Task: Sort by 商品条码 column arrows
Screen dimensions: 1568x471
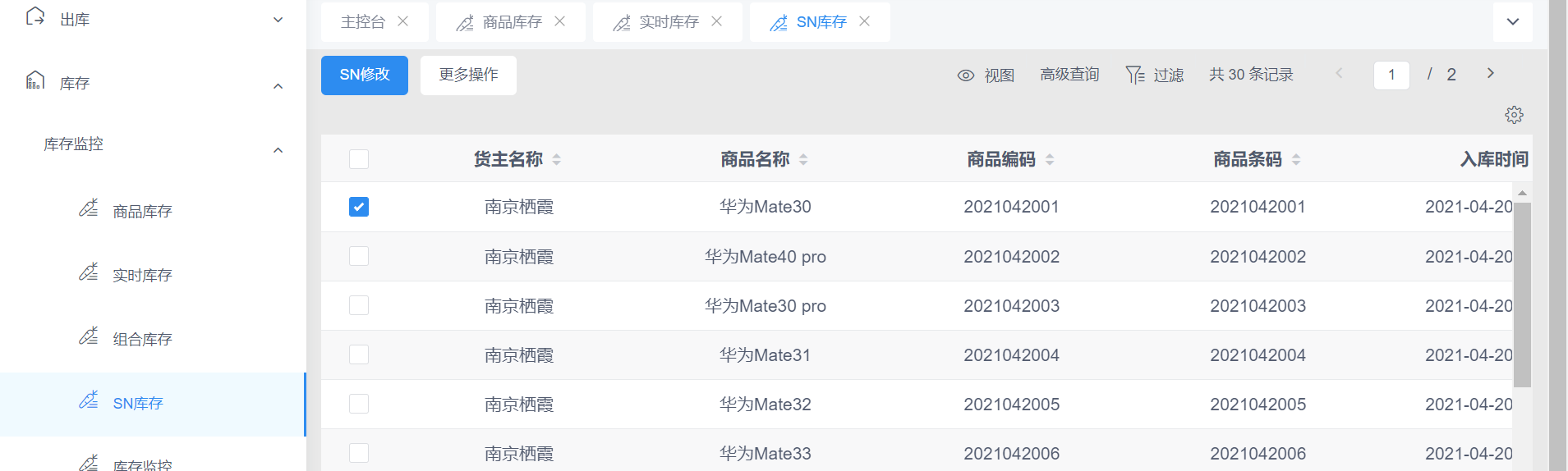Action: 1296,160
